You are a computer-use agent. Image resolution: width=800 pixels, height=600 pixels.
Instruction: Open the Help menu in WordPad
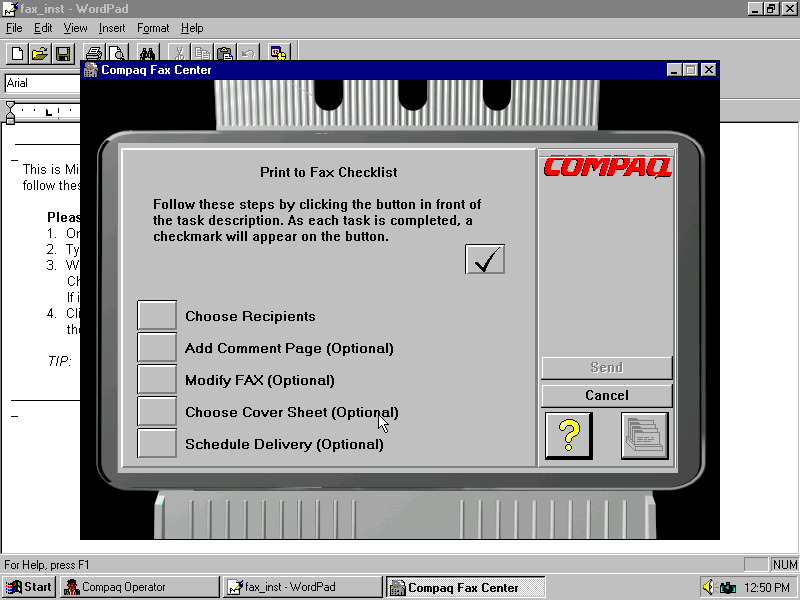192,28
